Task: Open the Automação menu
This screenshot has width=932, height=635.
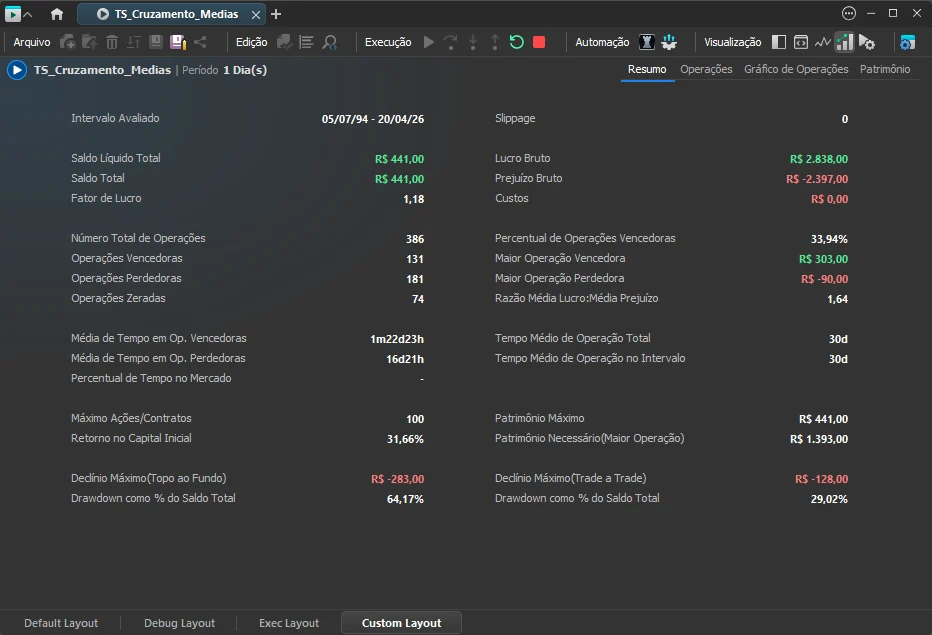Action: coord(602,42)
